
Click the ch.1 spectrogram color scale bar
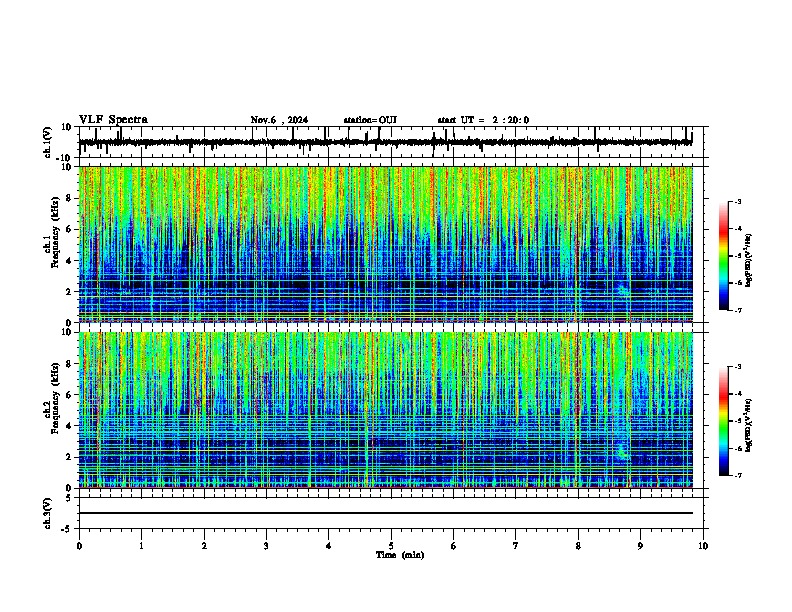coord(724,256)
